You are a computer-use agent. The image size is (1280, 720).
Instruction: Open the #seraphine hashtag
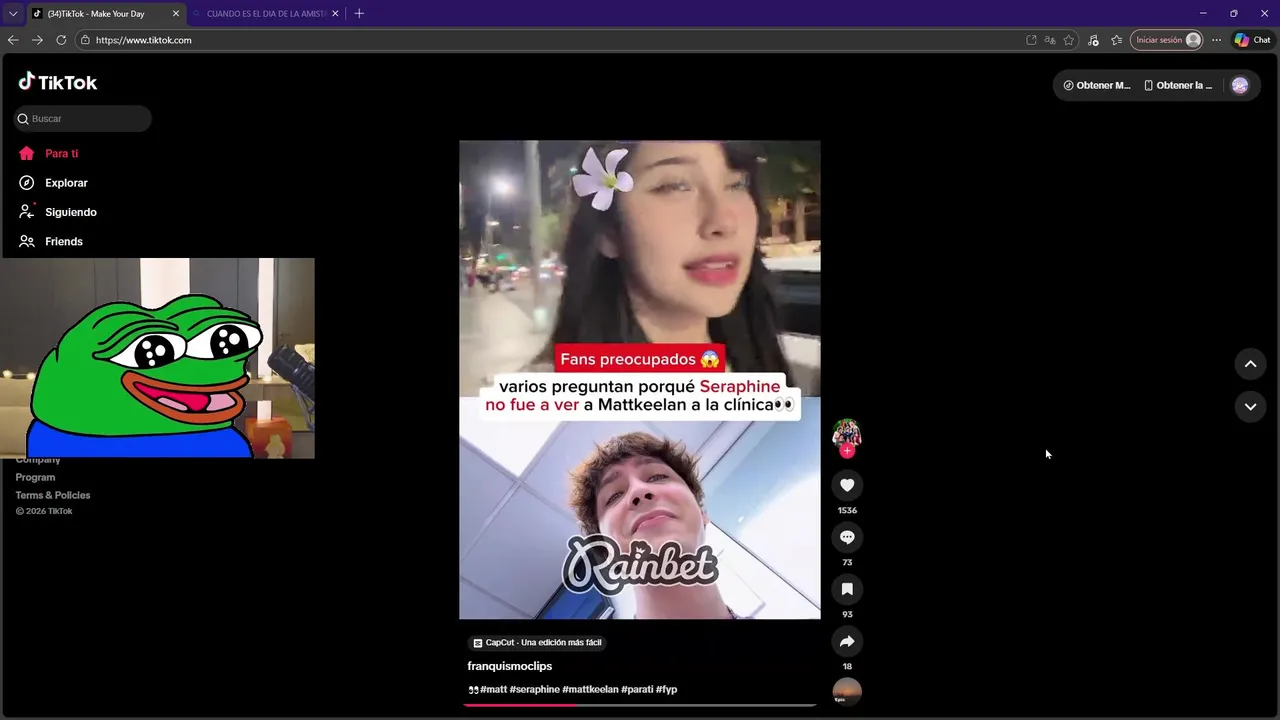535,690
